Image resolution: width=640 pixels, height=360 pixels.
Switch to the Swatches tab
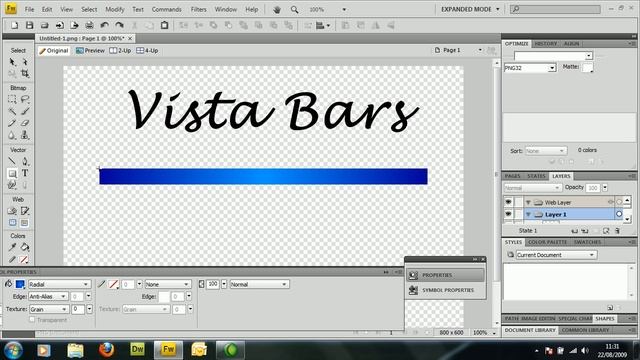coord(587,242)
